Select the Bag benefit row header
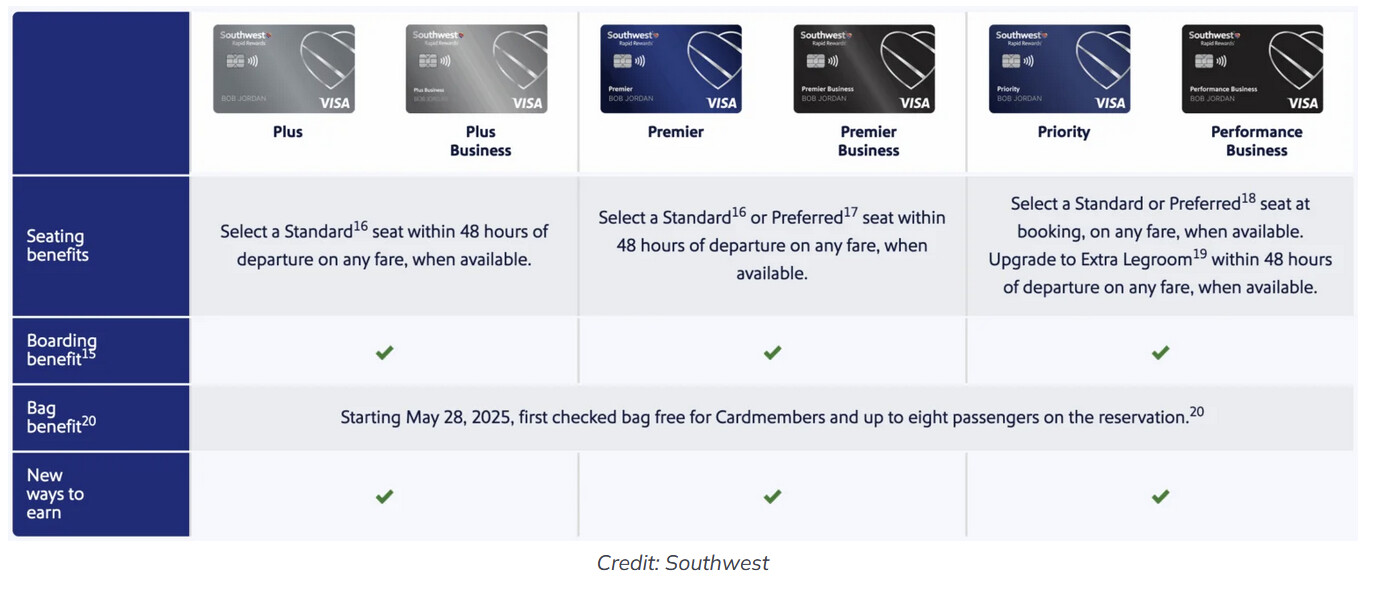This screenshot has width=1391, height=597. [62, 418]
